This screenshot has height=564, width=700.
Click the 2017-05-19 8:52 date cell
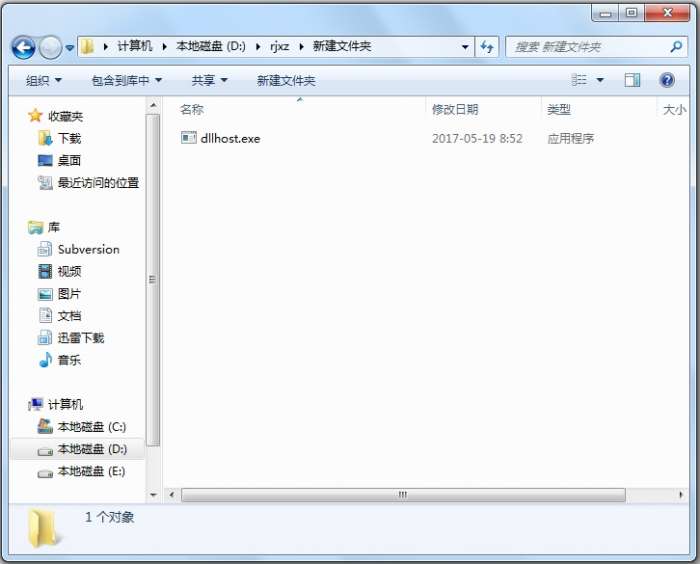477,138
